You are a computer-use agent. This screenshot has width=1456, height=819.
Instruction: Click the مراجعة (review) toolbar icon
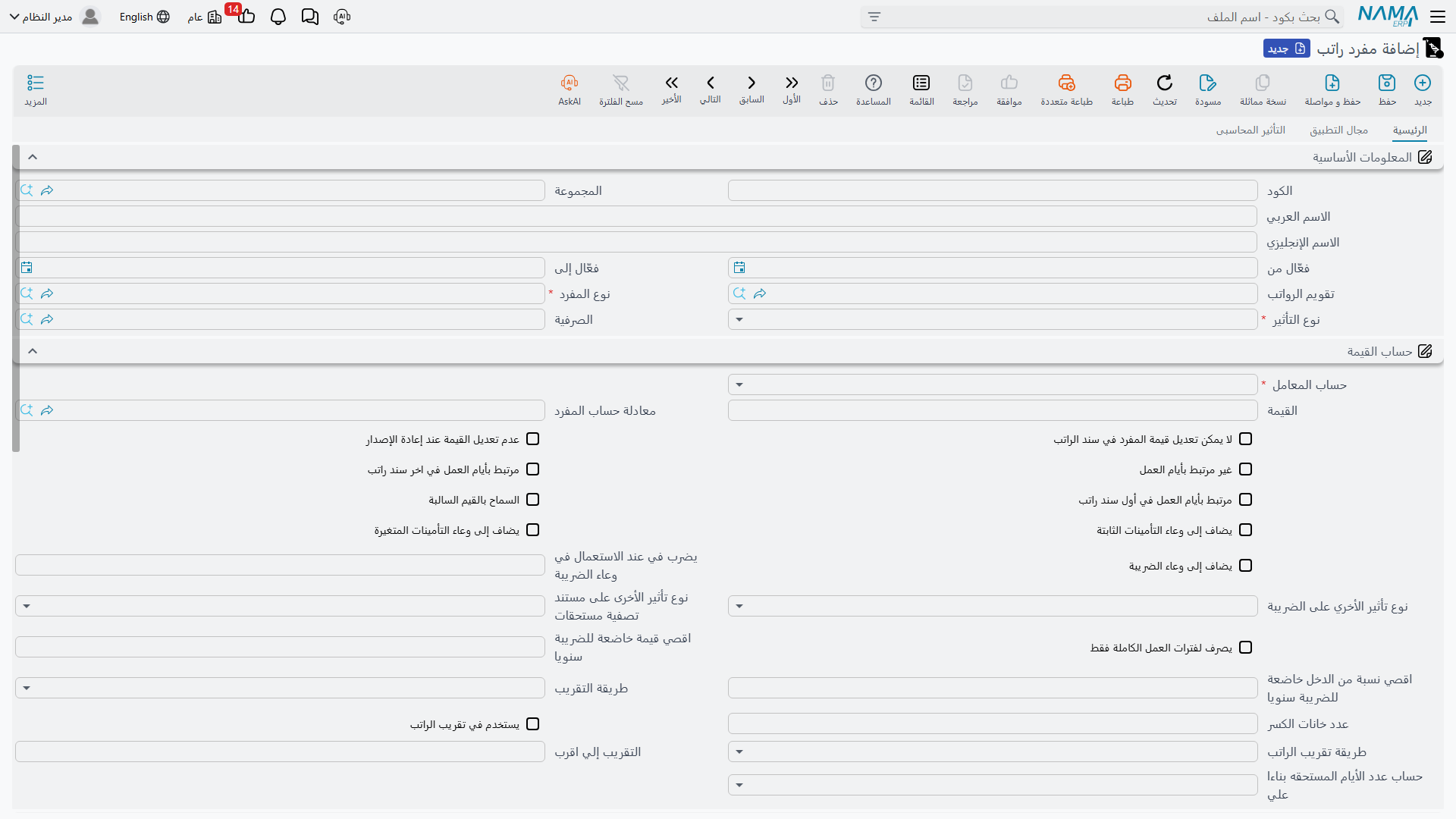(965, 83)
